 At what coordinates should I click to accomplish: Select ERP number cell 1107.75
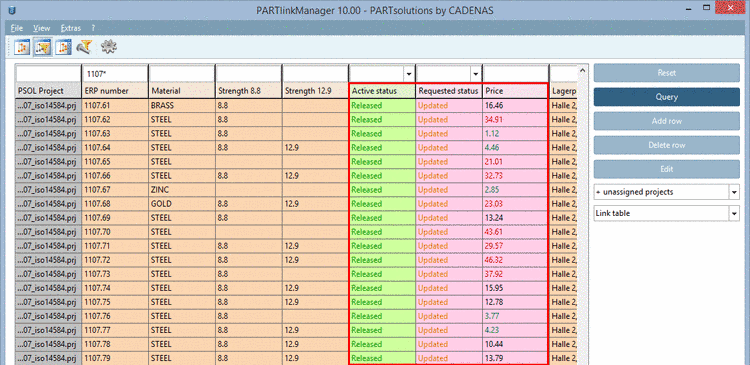point(115,302)
